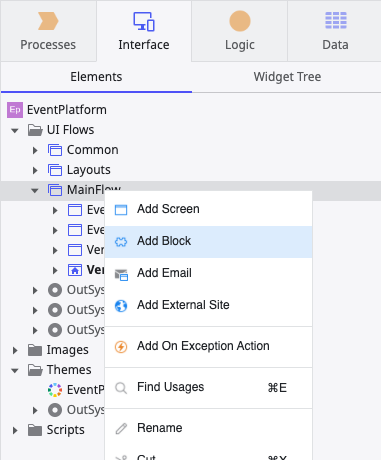Open the Logic layer tab
The height and width of the screenshot is (460, 381).
(240, 31)
